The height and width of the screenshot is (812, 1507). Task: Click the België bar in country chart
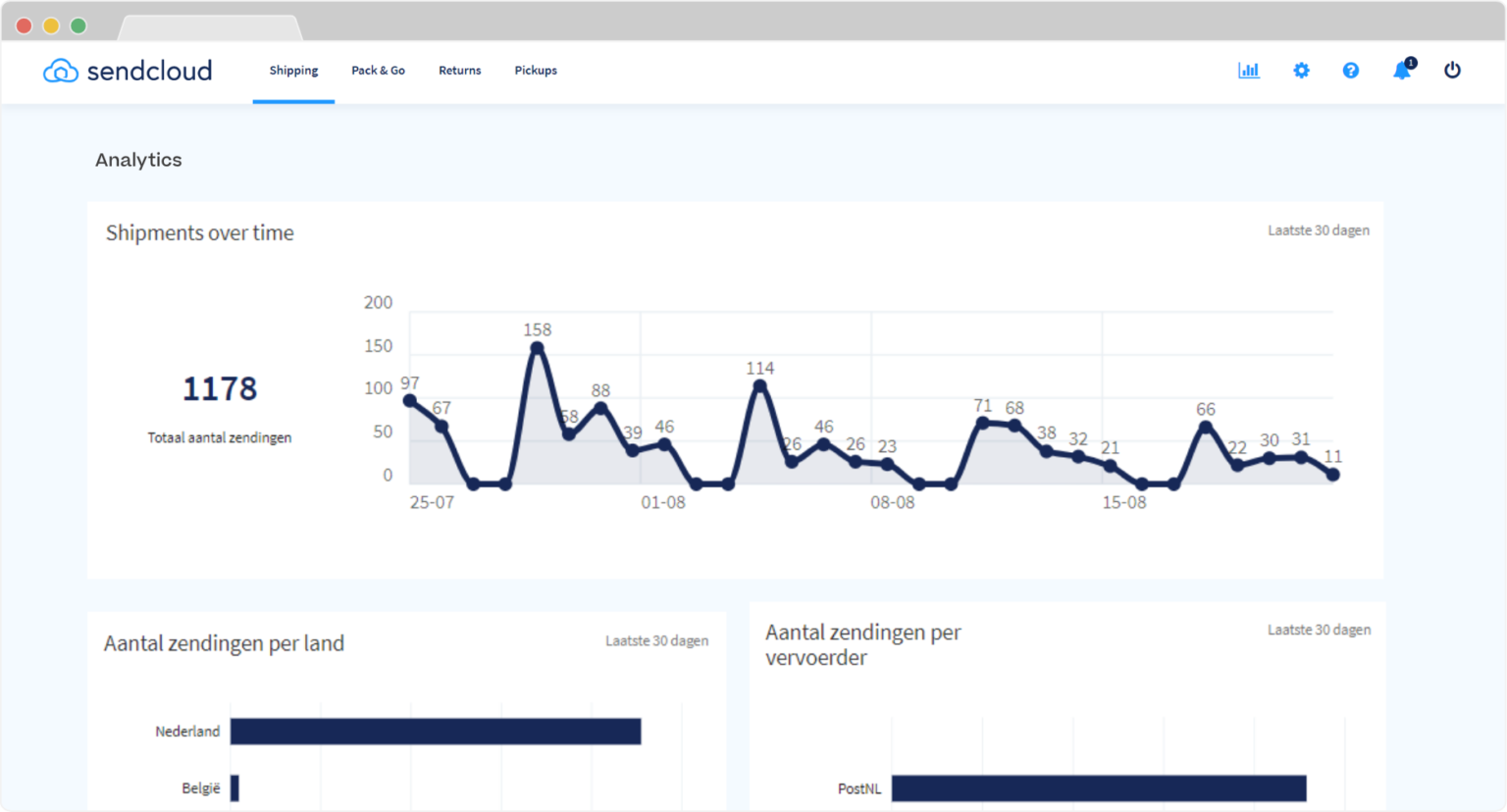pos(234,788)
